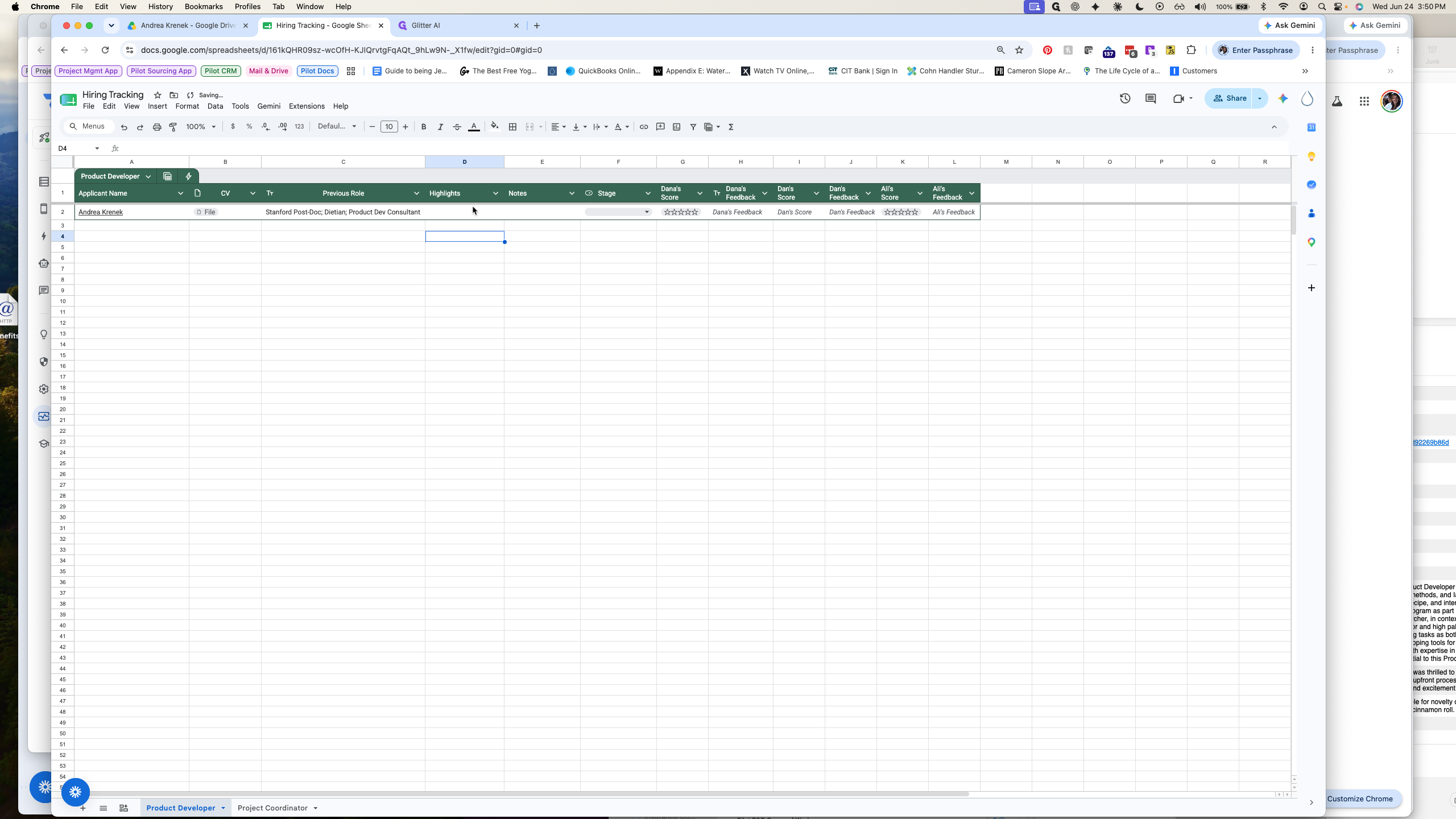This screenshot has height=819, width=1456.
Task: Select the paint format tool
Action: pos(173,127)
